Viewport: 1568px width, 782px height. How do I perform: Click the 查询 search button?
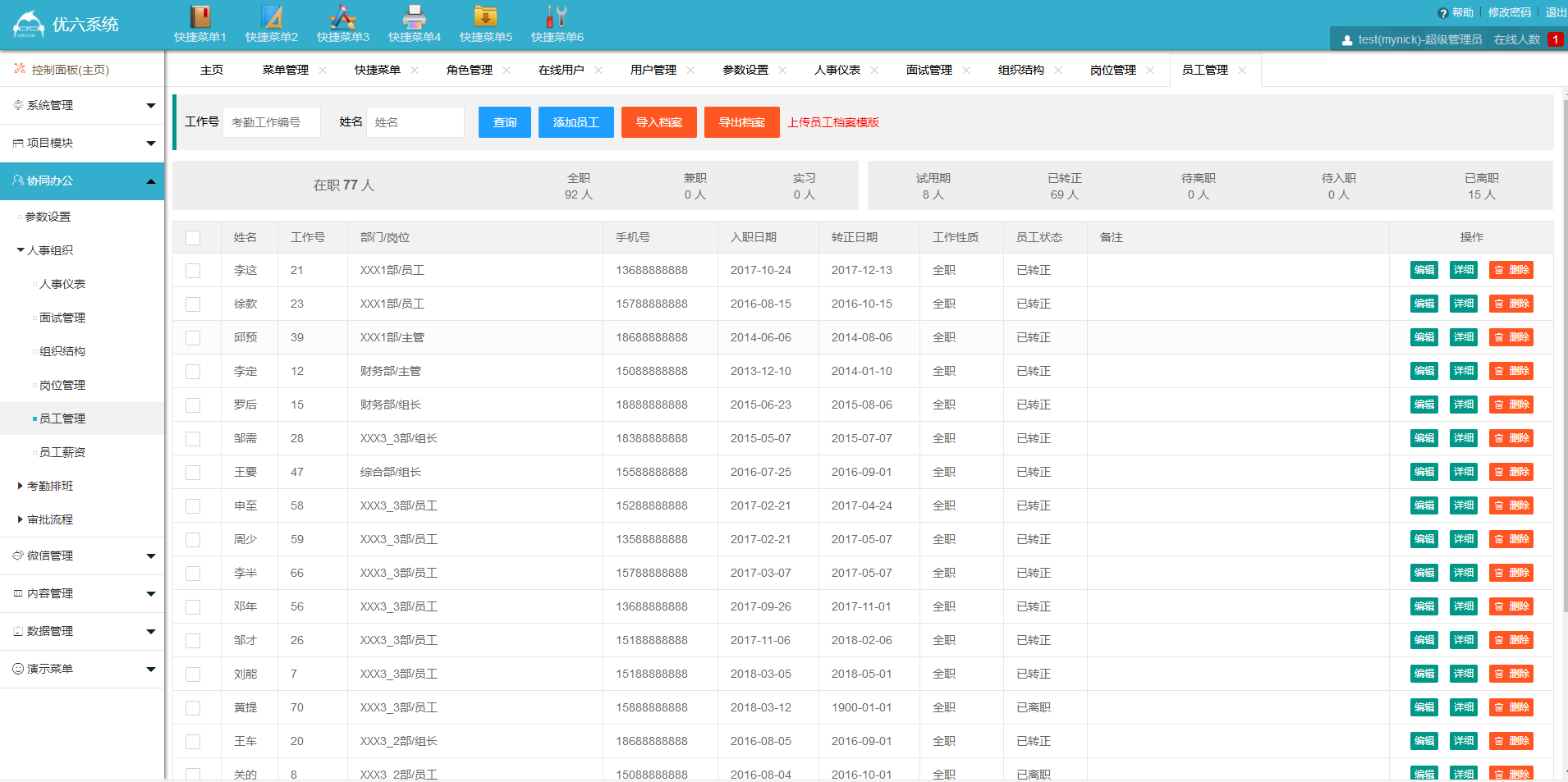pyautogui.click(x=505, y=122)
